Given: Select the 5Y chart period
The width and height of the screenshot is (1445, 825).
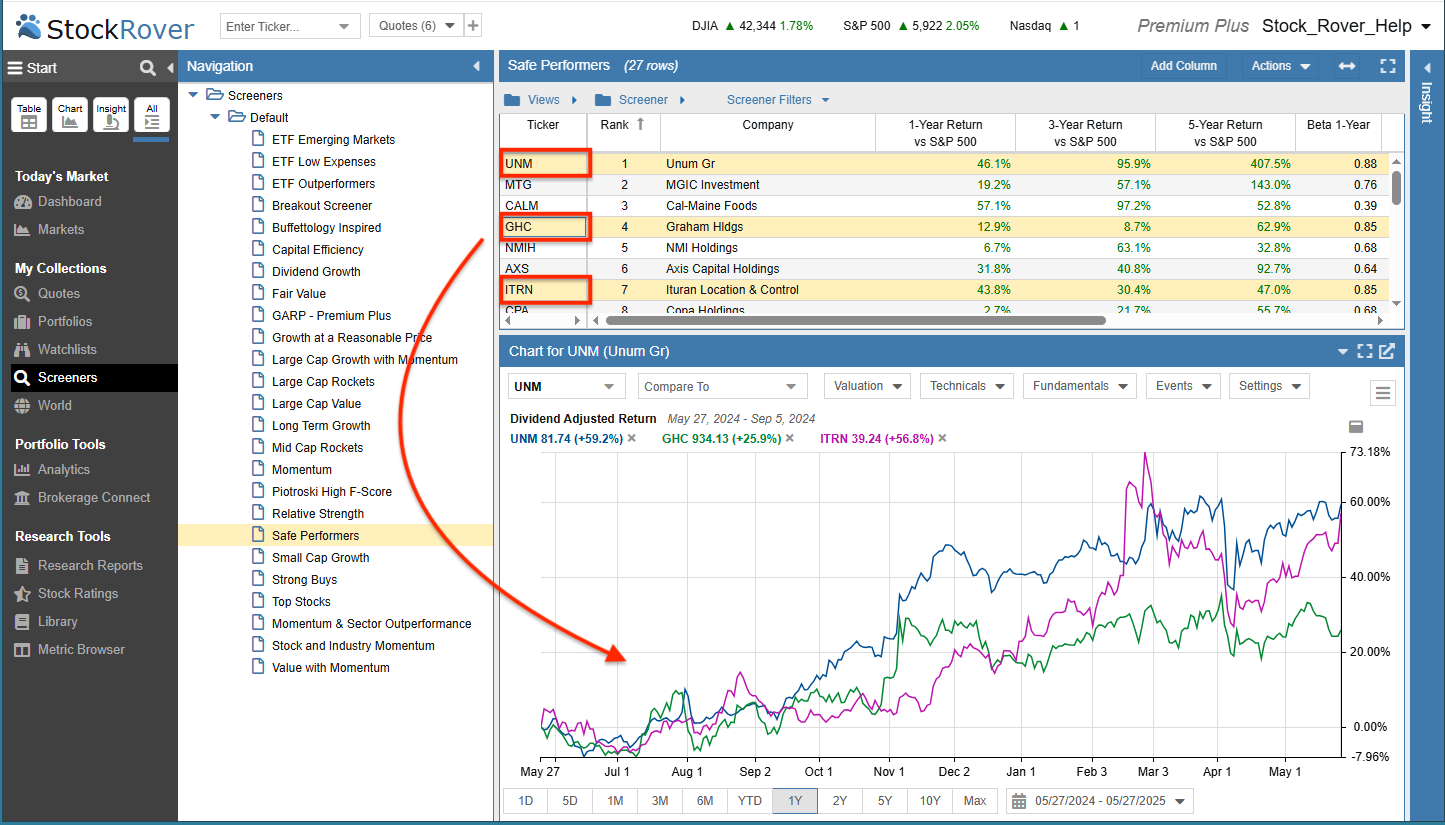Looking at the screenshot, I should click(x=885, y=801).
